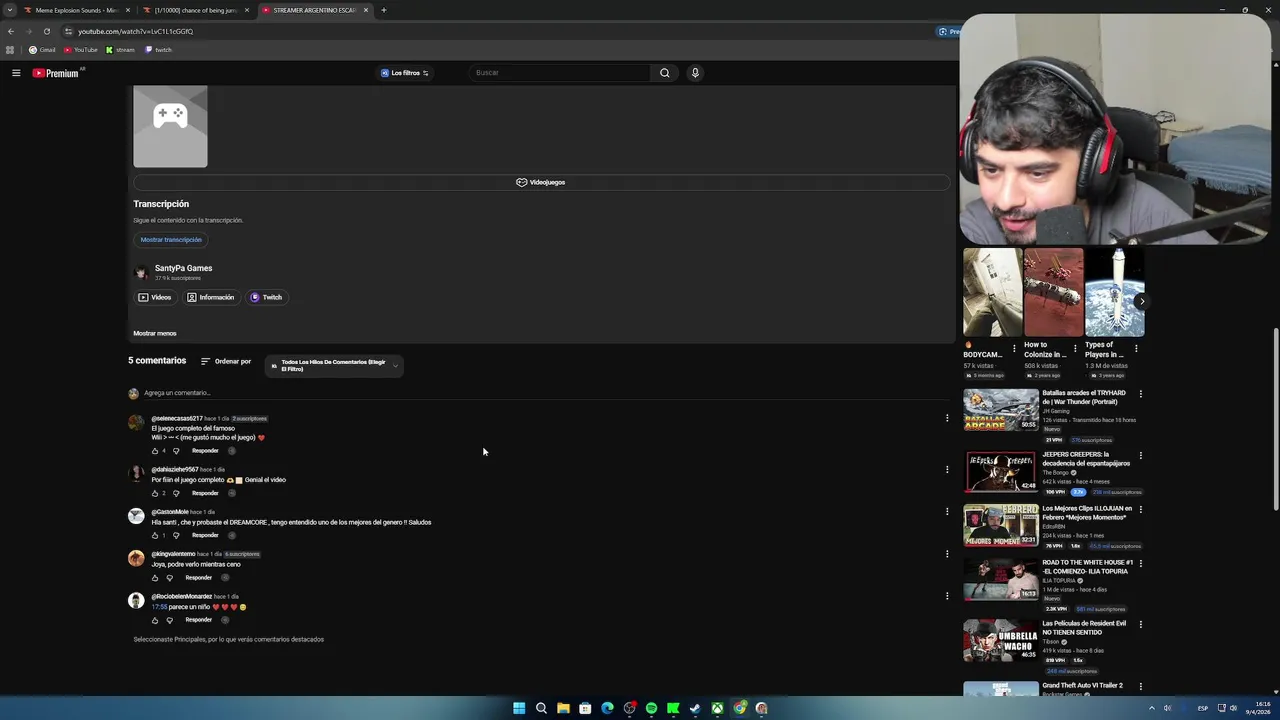1280x720 pixels.
Task: Click the Mostrar transcripción button
Action: (171, 240)
